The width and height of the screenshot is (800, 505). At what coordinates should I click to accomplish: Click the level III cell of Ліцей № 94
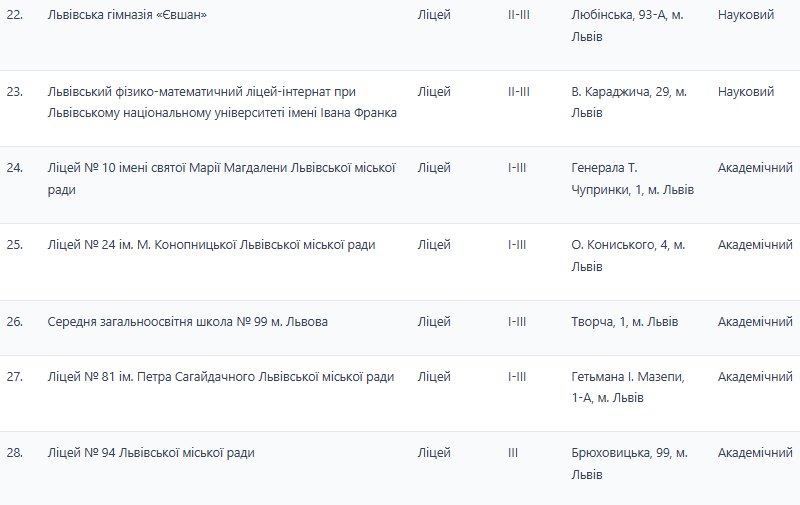[513, 453]
